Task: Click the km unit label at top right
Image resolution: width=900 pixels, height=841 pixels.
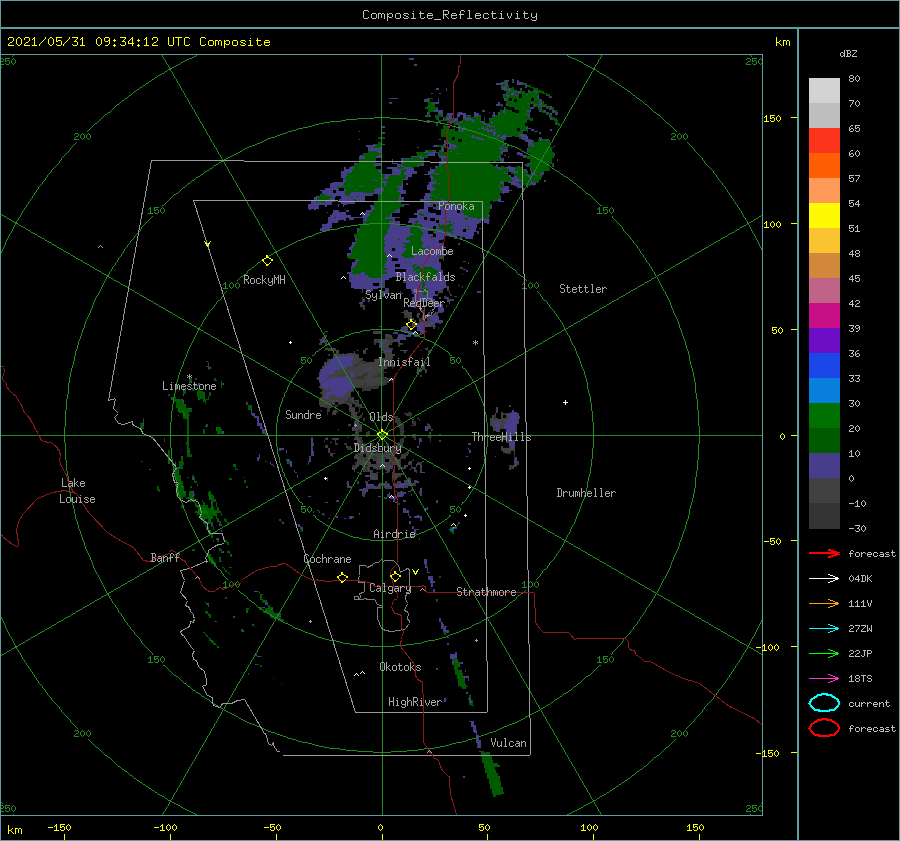Action: 783,42
